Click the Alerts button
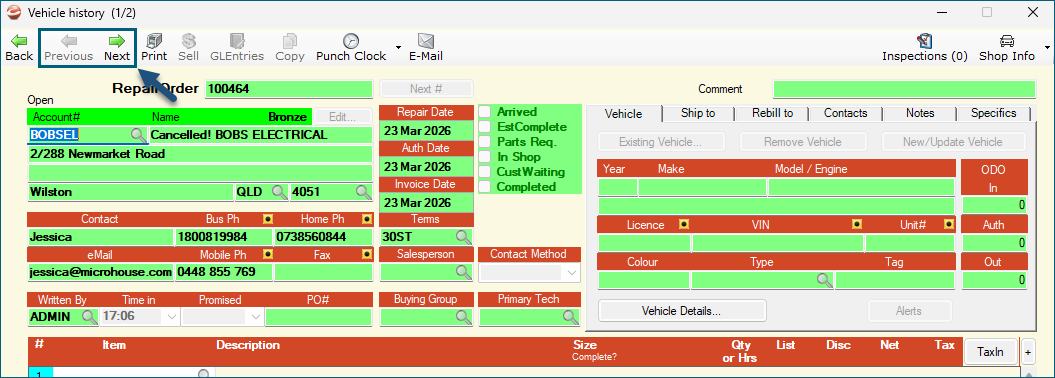Screen dimensions: 1055x378 coord(910,311)
